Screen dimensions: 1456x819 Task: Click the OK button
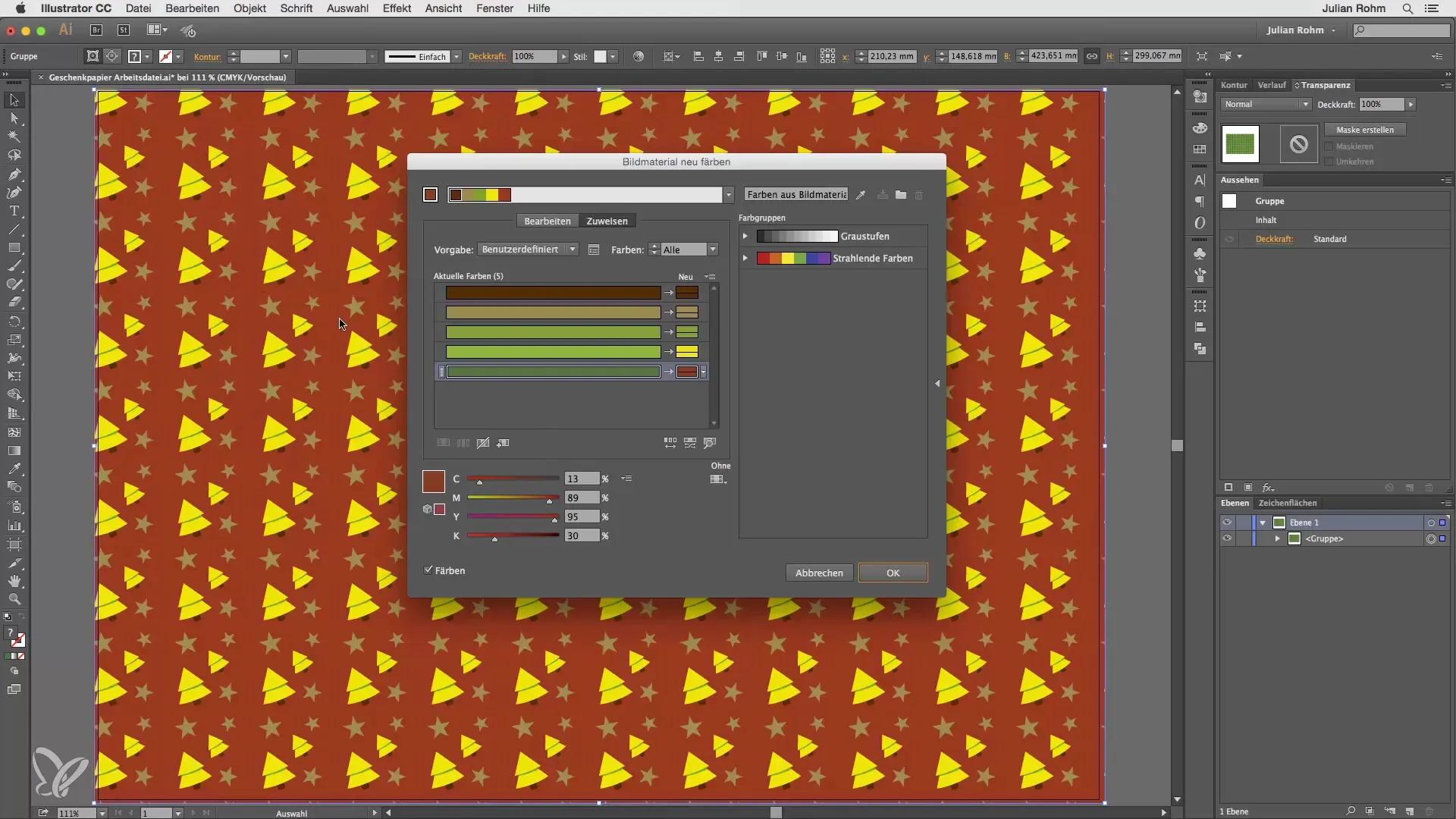pos(893,573)
